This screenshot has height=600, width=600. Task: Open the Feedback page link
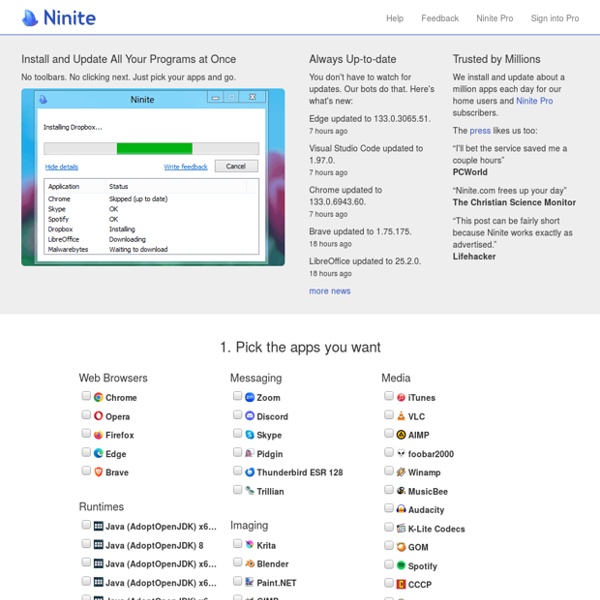point(440,18)
